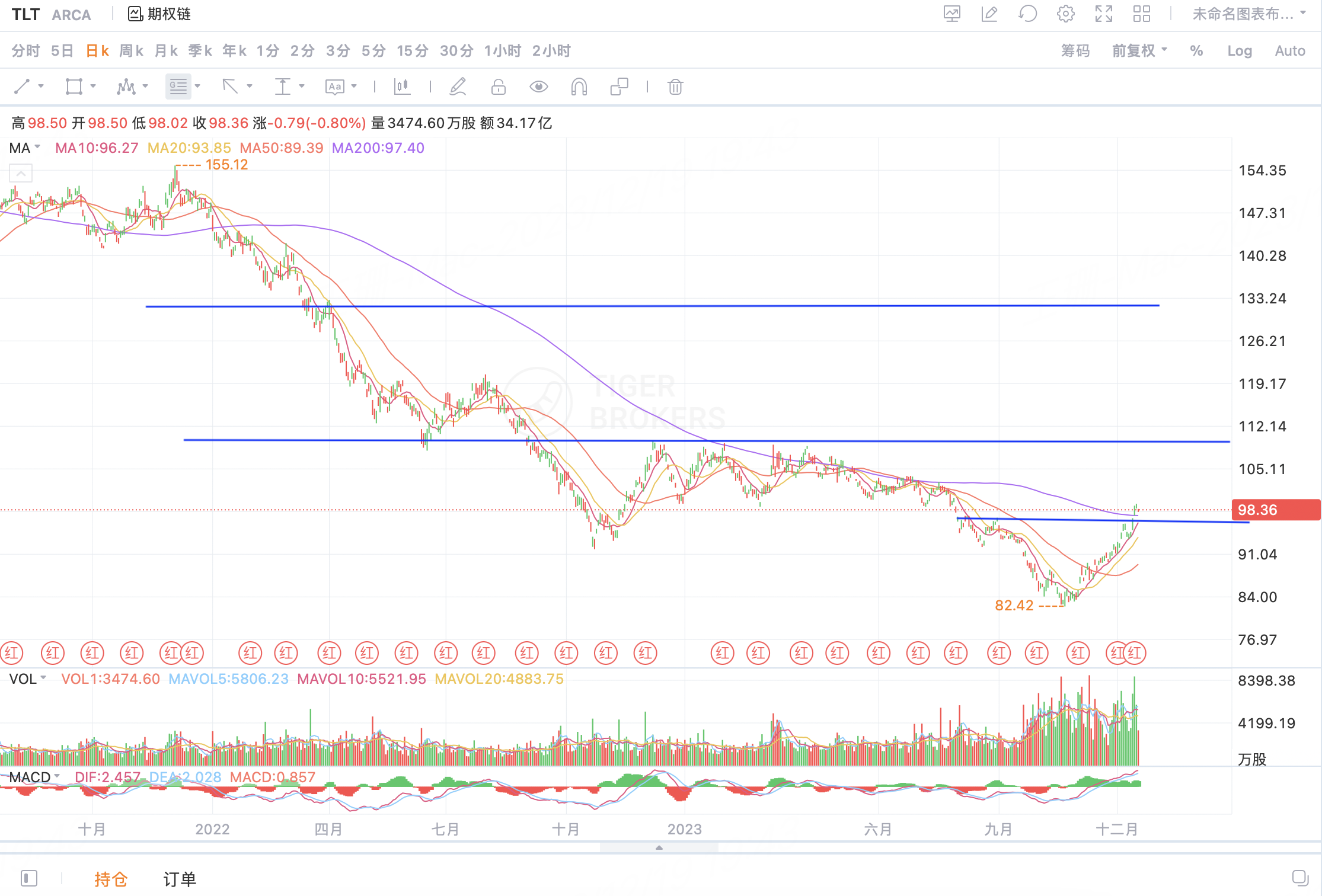Toggle the bottom-left sidebar panel icon

click(x=29, y=878)
